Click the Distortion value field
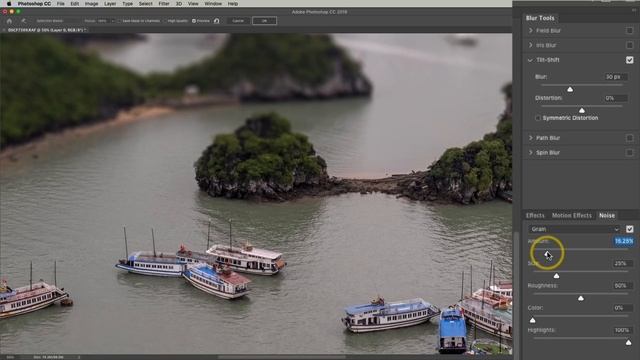This screenshot has height=360, width=640. [x=615, y=98]
